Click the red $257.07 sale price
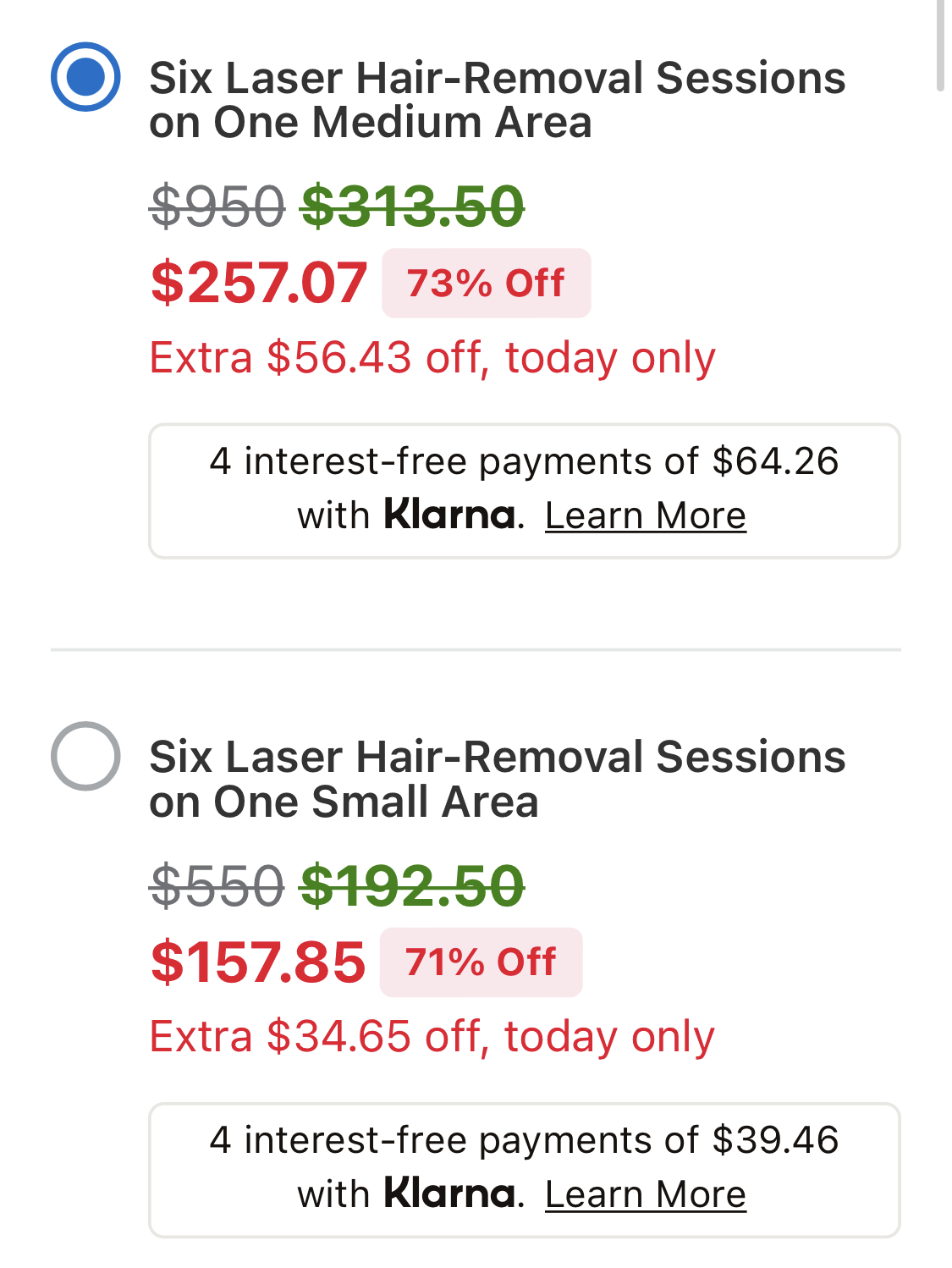This screenshot has height=1268, width=952. 259,283
